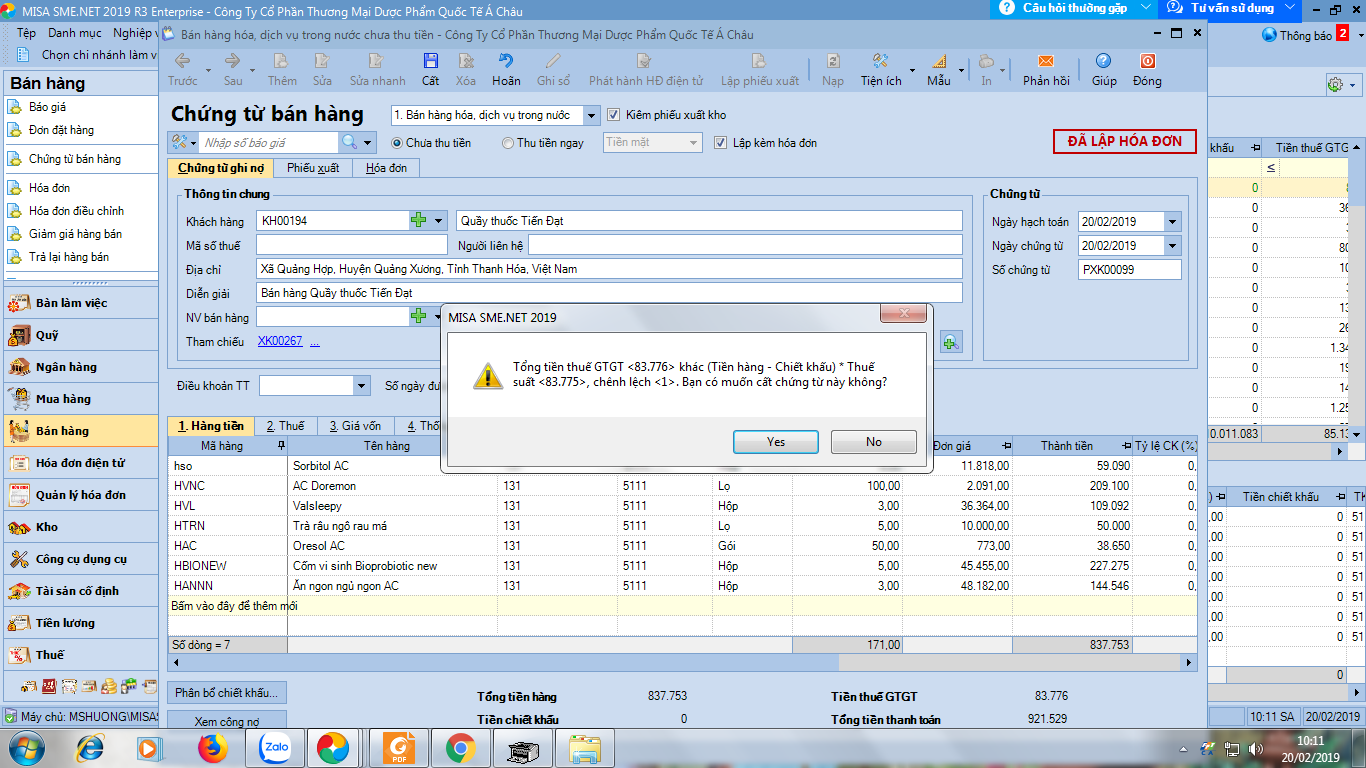
Task: Click right arrow of the grid horizontal scrollbar
Action: (x=1189, y=663)
